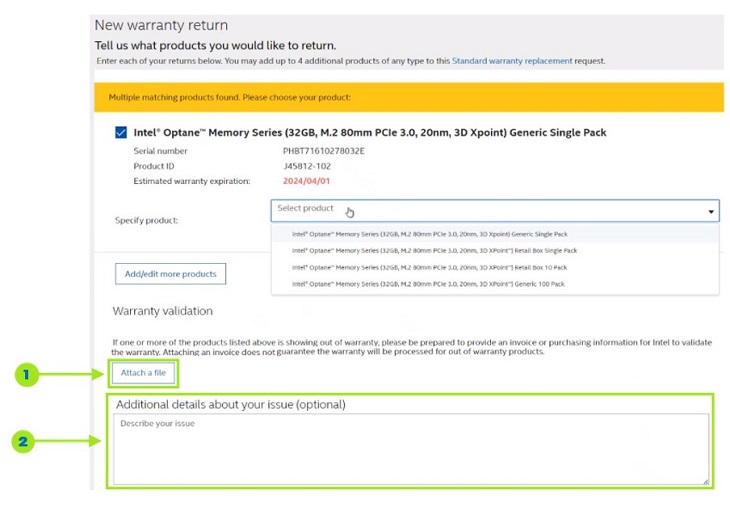Click the warranty expiration date 2024/04/01
The image size is (730, 511).
pos(309,181)
